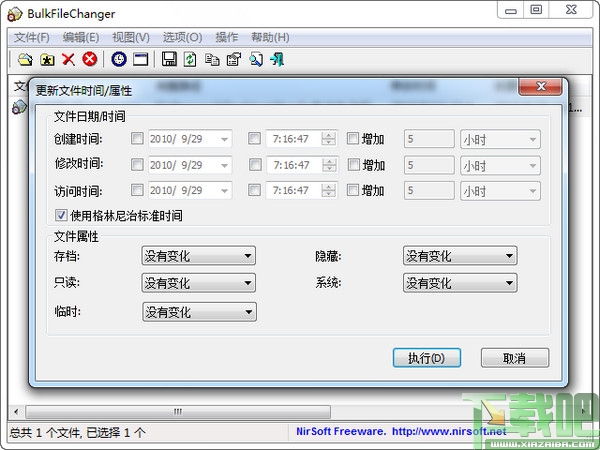Check 增加 for the 创建时间 row

(352, 138)
